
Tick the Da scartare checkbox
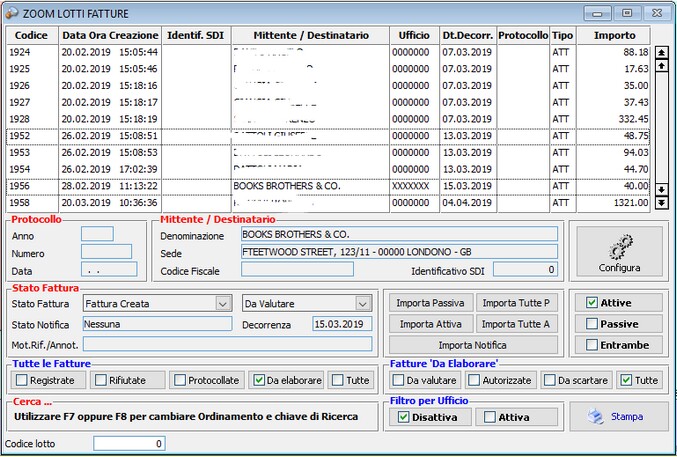pos(550,380)
